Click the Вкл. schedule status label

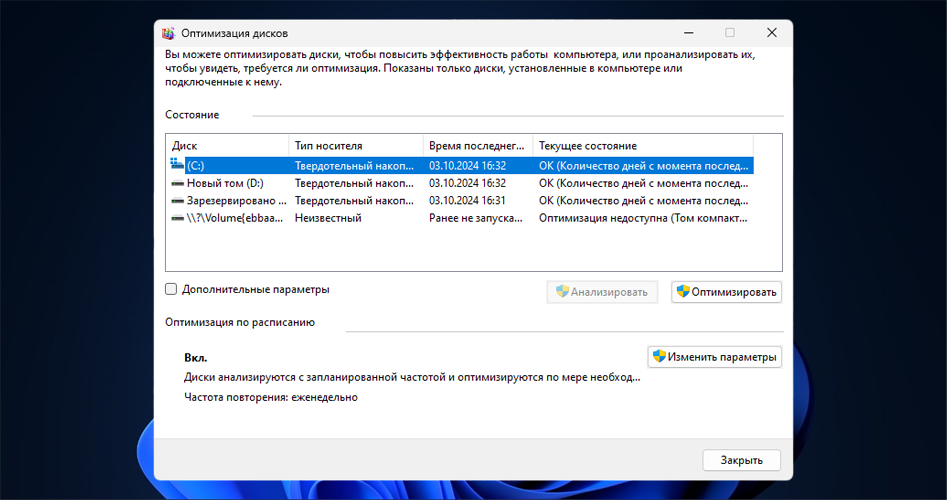pyautogui.click(x=196, y=358)
